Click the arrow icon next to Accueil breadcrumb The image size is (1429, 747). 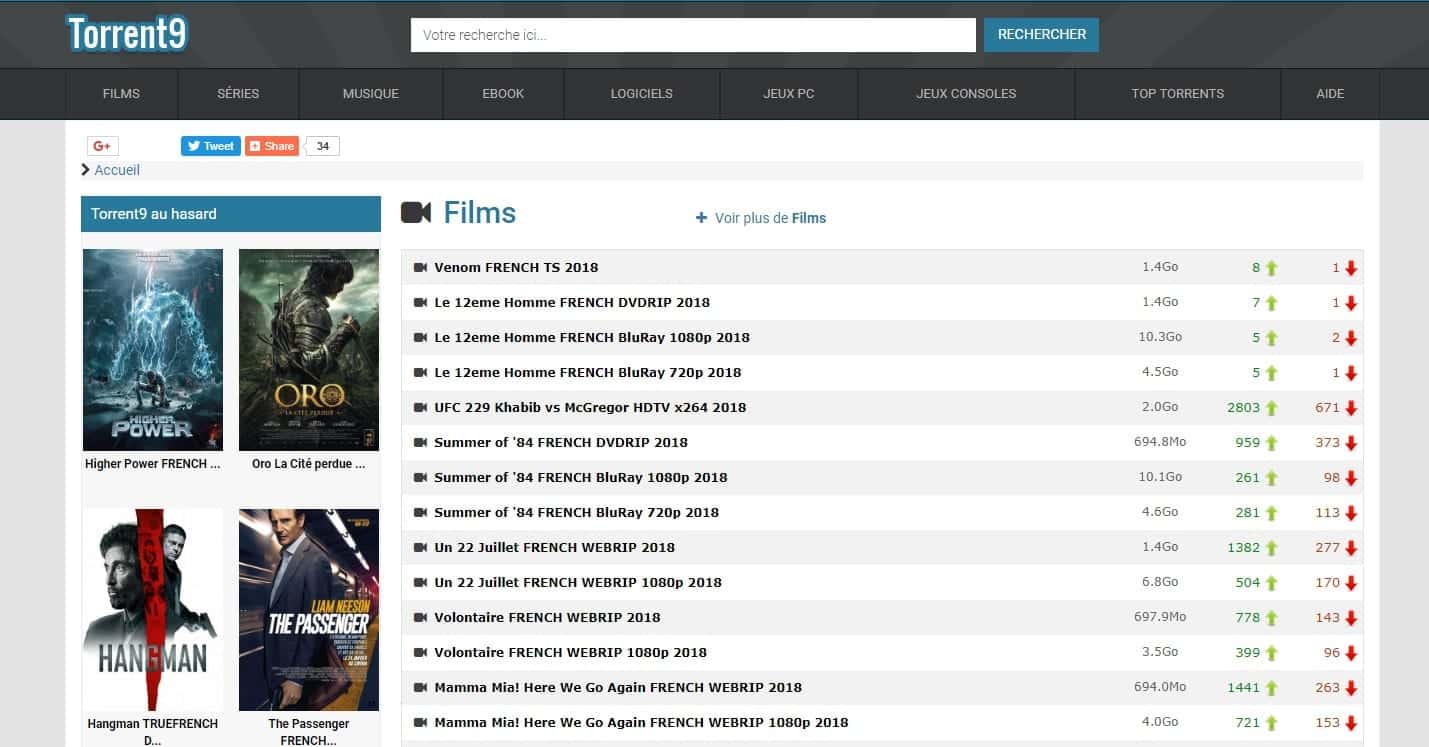[x=86, y=169]
